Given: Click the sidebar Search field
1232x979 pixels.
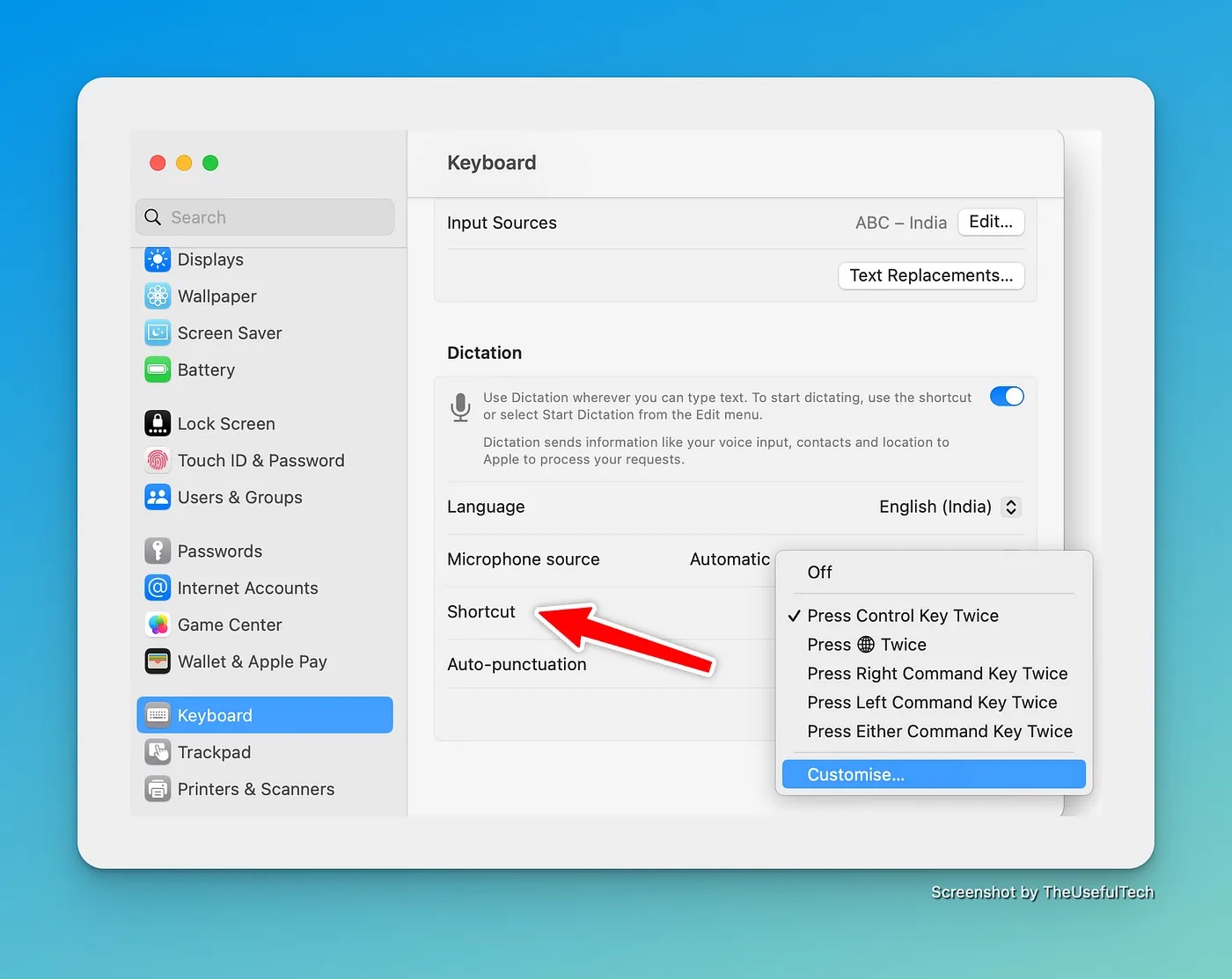Looking at the screenshot, I should [x=265, y=217].
